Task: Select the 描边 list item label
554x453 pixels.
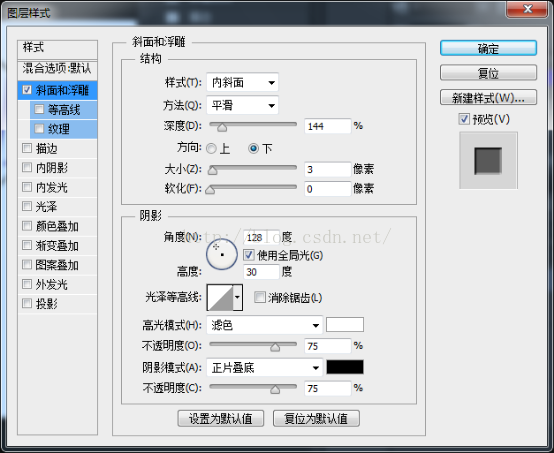Action: coord(47,148)
